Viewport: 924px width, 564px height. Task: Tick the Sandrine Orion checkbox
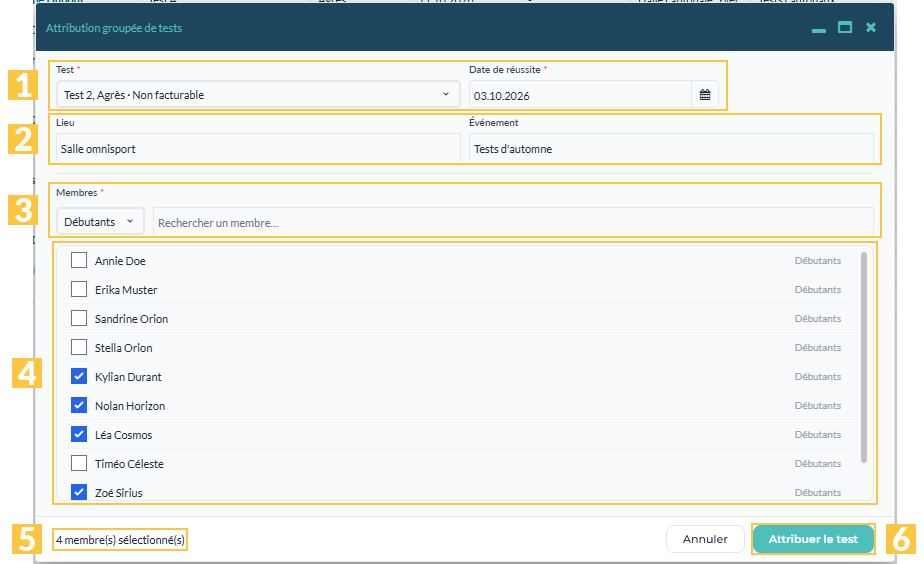79,318
